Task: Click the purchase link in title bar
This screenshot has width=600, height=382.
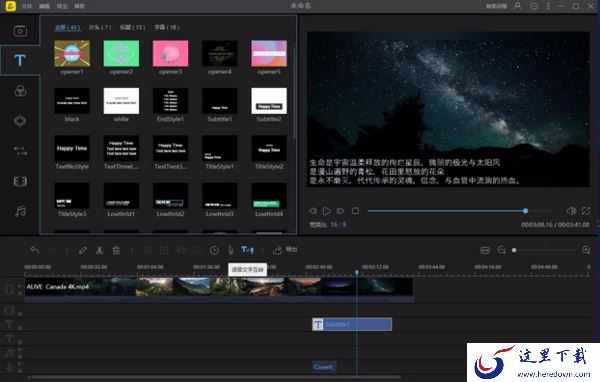Action: pyautogui.click(x=496, y=7)
